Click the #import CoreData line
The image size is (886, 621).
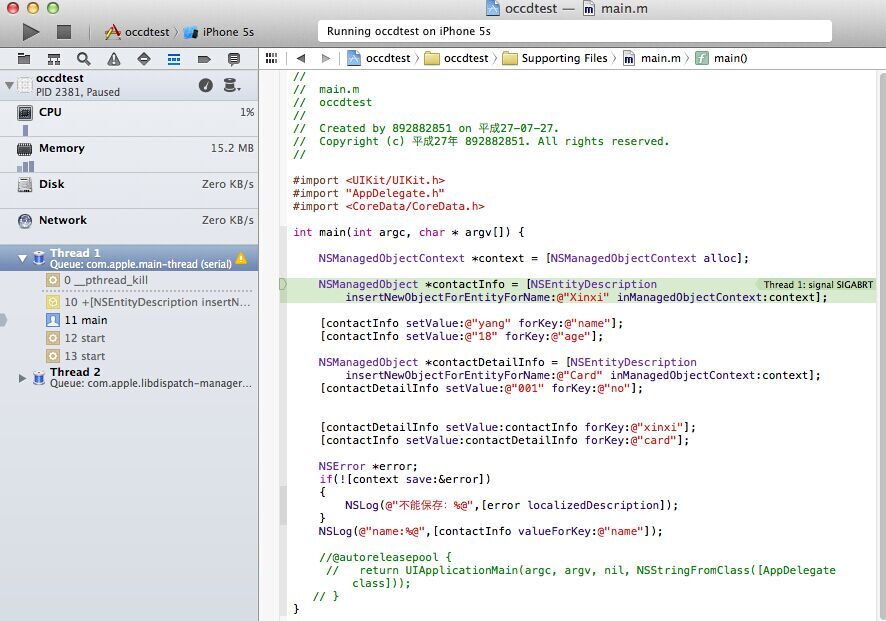[389, 206]
